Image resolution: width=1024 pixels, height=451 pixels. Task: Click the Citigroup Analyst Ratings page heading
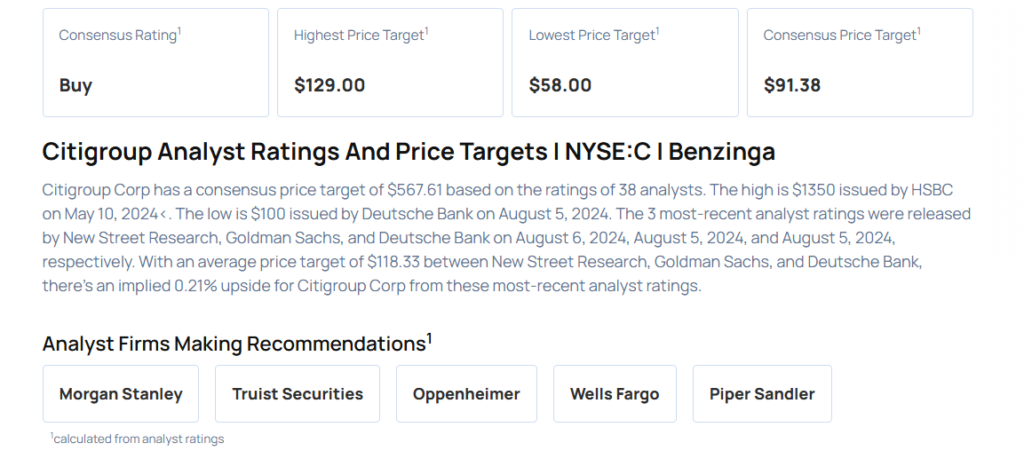408,152
